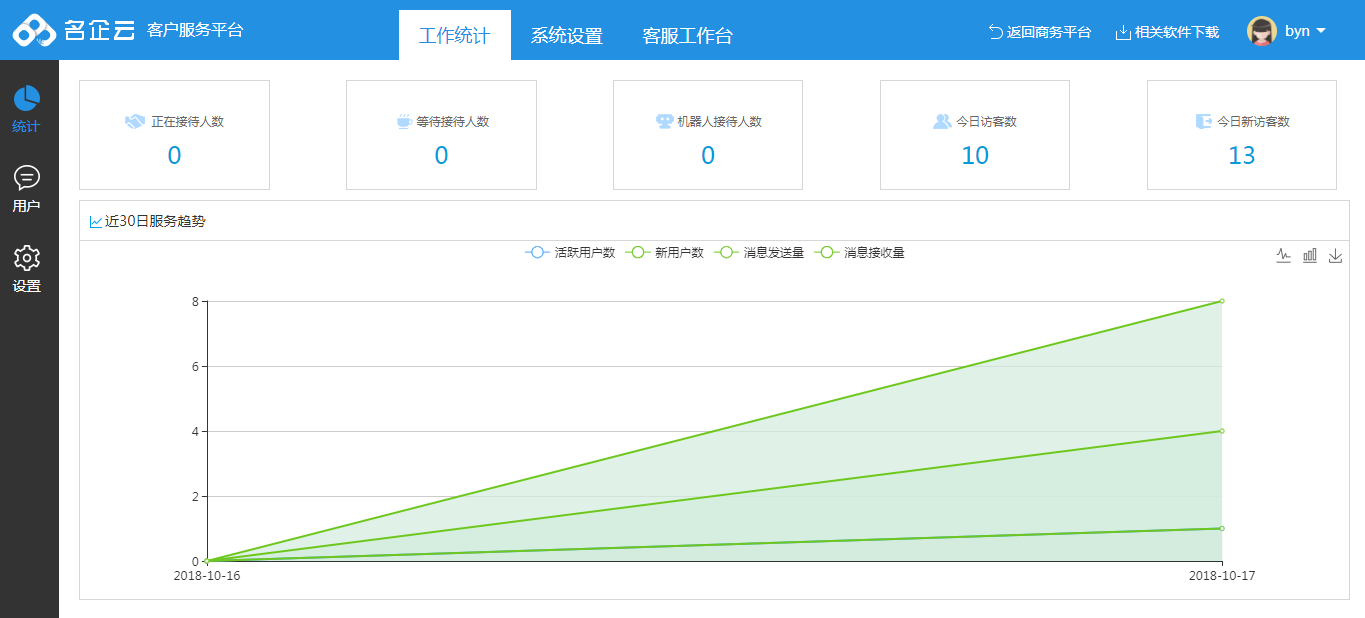Expand the byn user dropdown menu
Viewport: 1365px width, 618px height.
point(1305,31)
